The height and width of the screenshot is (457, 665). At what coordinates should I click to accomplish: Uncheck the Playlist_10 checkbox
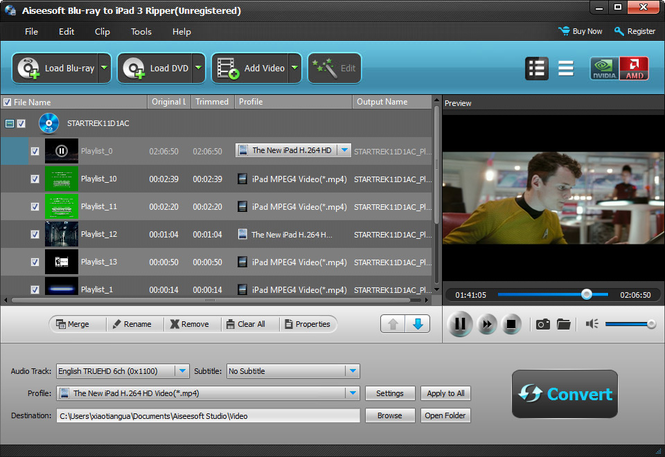coord(35,179)
